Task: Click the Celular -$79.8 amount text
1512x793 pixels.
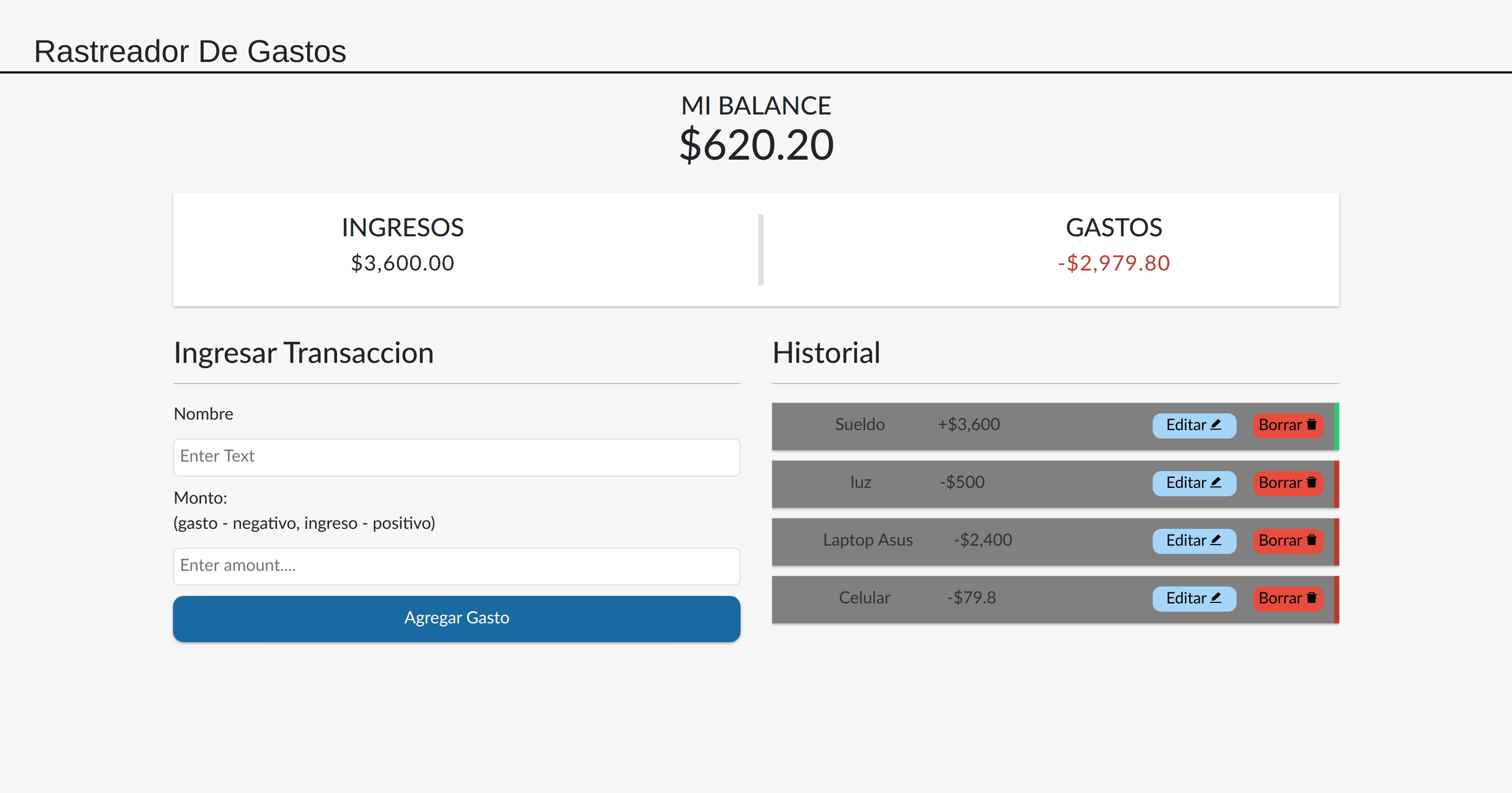Action: coord(971,598)
